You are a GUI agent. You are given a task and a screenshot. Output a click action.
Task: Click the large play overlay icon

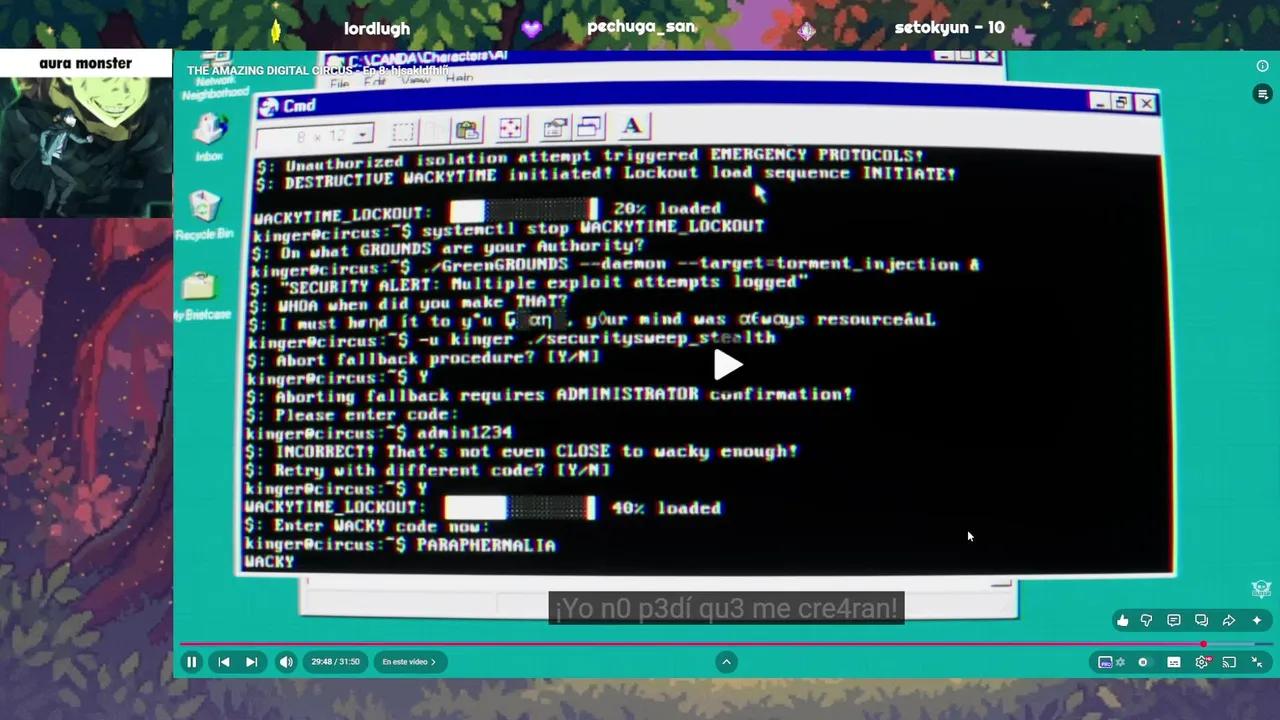[727, 365]
